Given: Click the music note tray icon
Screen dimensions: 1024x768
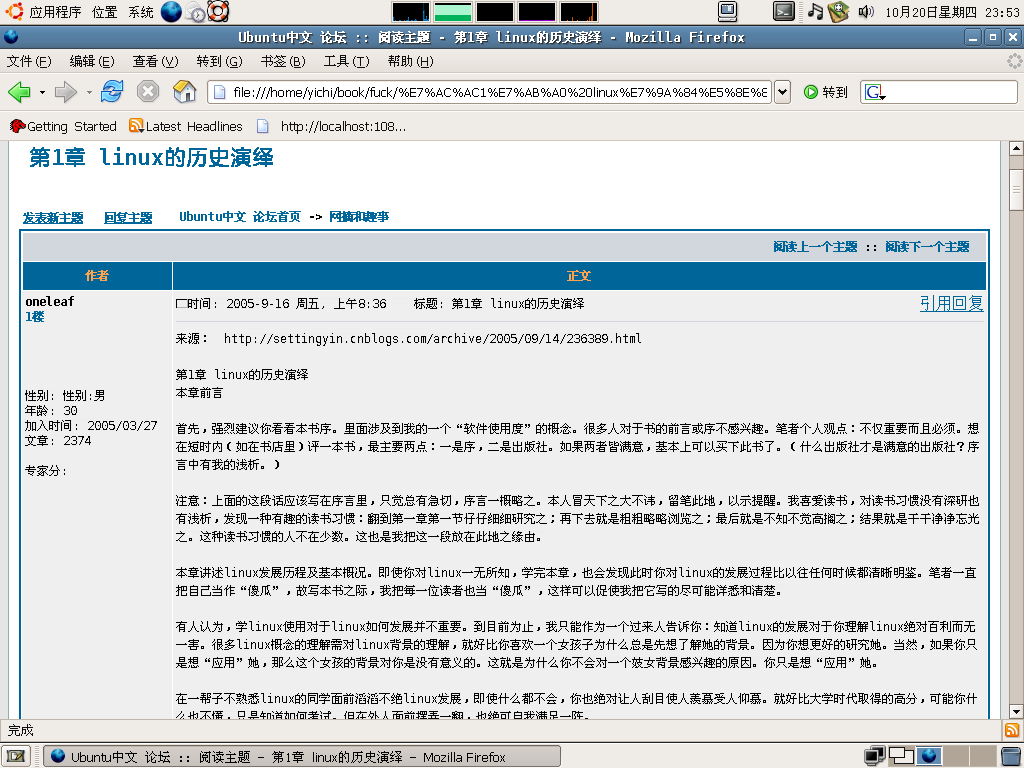Looking at the screenshot, I should 815,11.
